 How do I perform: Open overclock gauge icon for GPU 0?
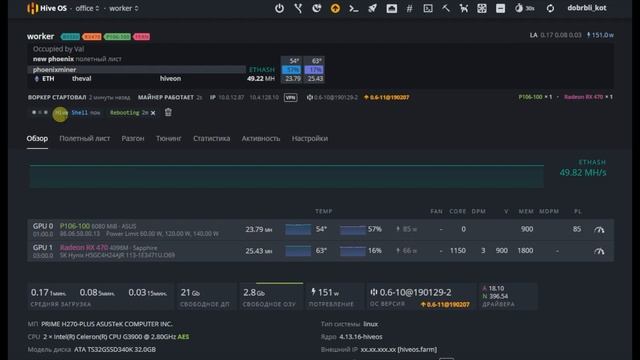pyautogui.click(x=599, y=229)
